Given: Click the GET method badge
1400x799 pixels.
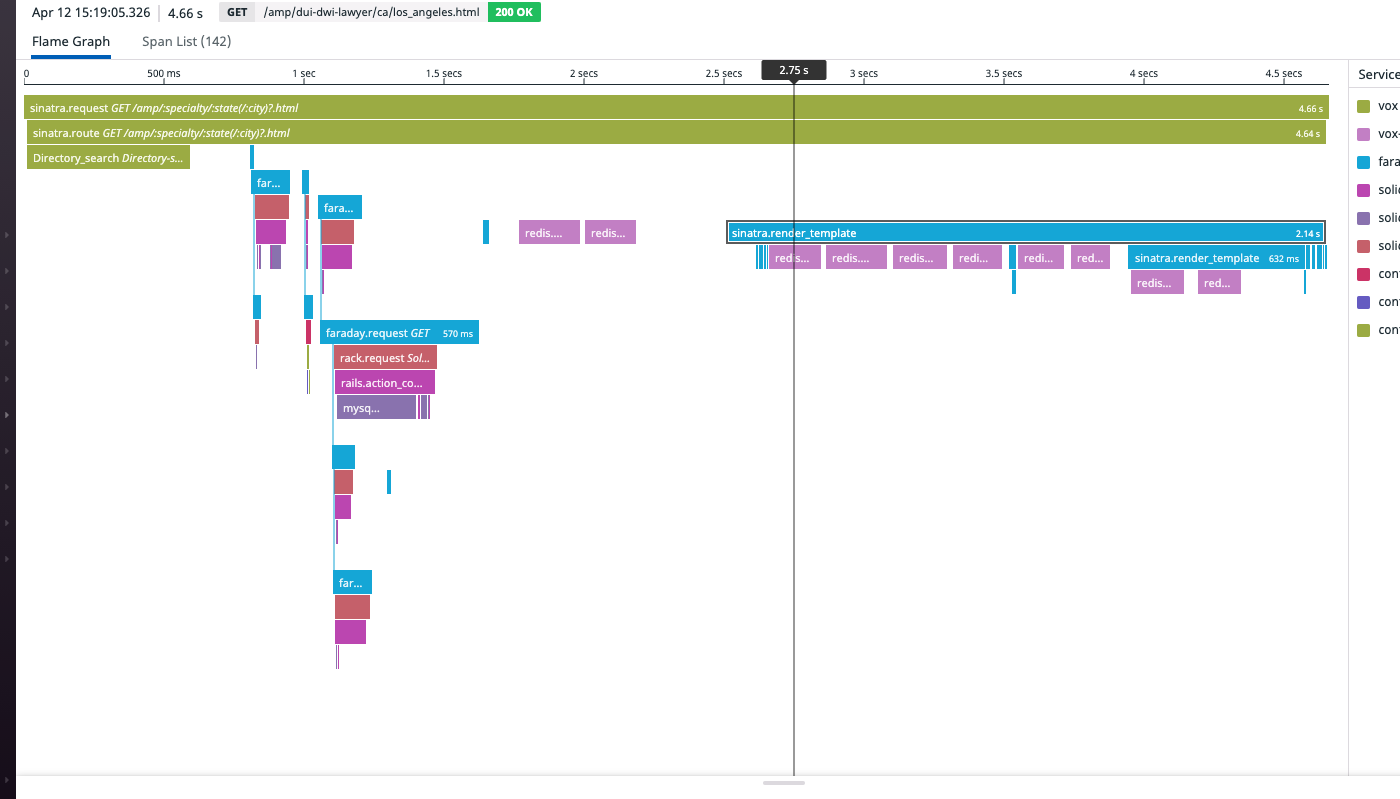Looking at the screenshot, I should point(237,12).
